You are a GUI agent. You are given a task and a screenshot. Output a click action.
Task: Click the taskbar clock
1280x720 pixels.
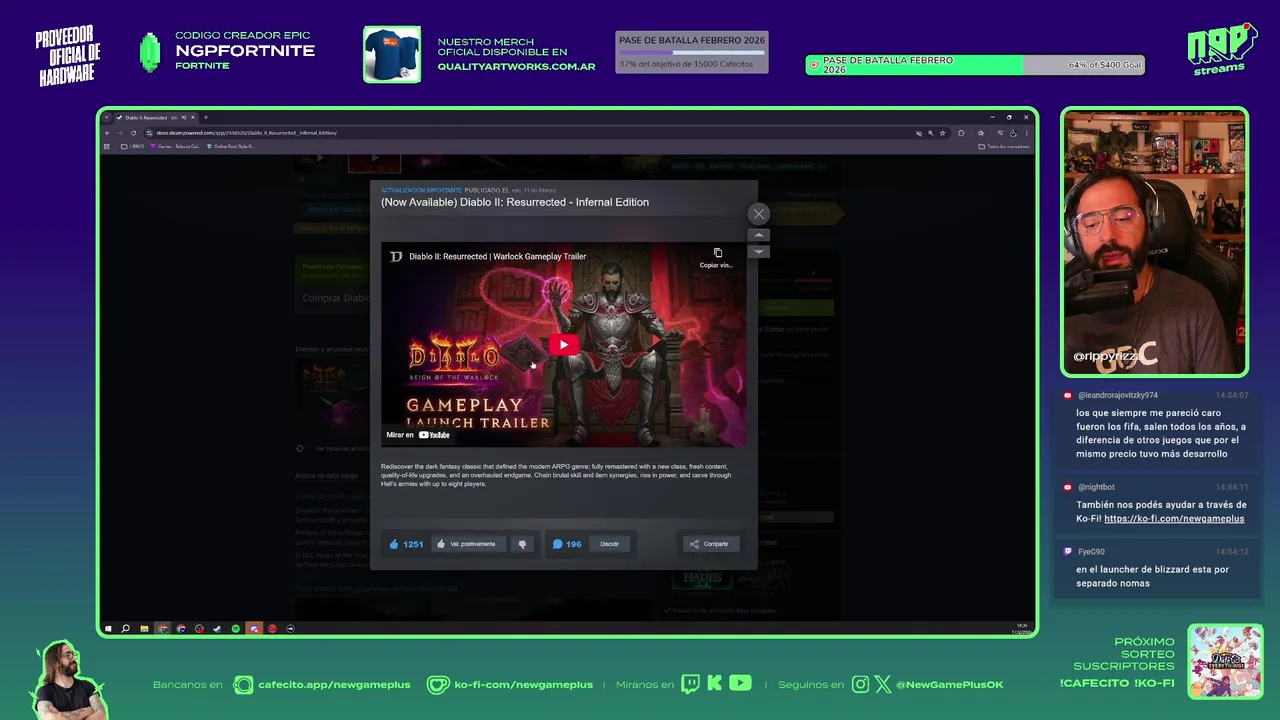[1021, 629]
